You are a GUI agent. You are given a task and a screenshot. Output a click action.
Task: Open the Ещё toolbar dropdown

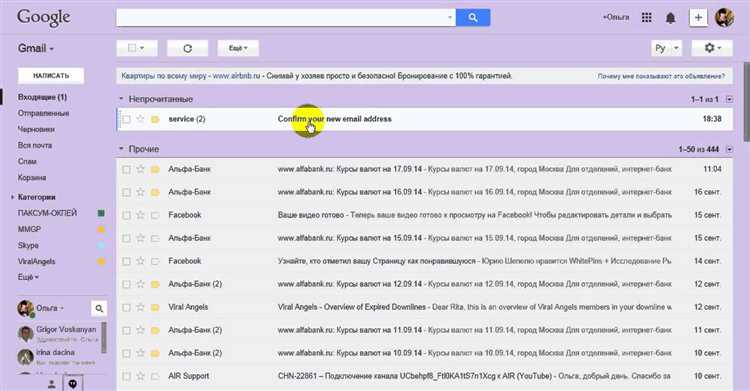coord(238,48)
